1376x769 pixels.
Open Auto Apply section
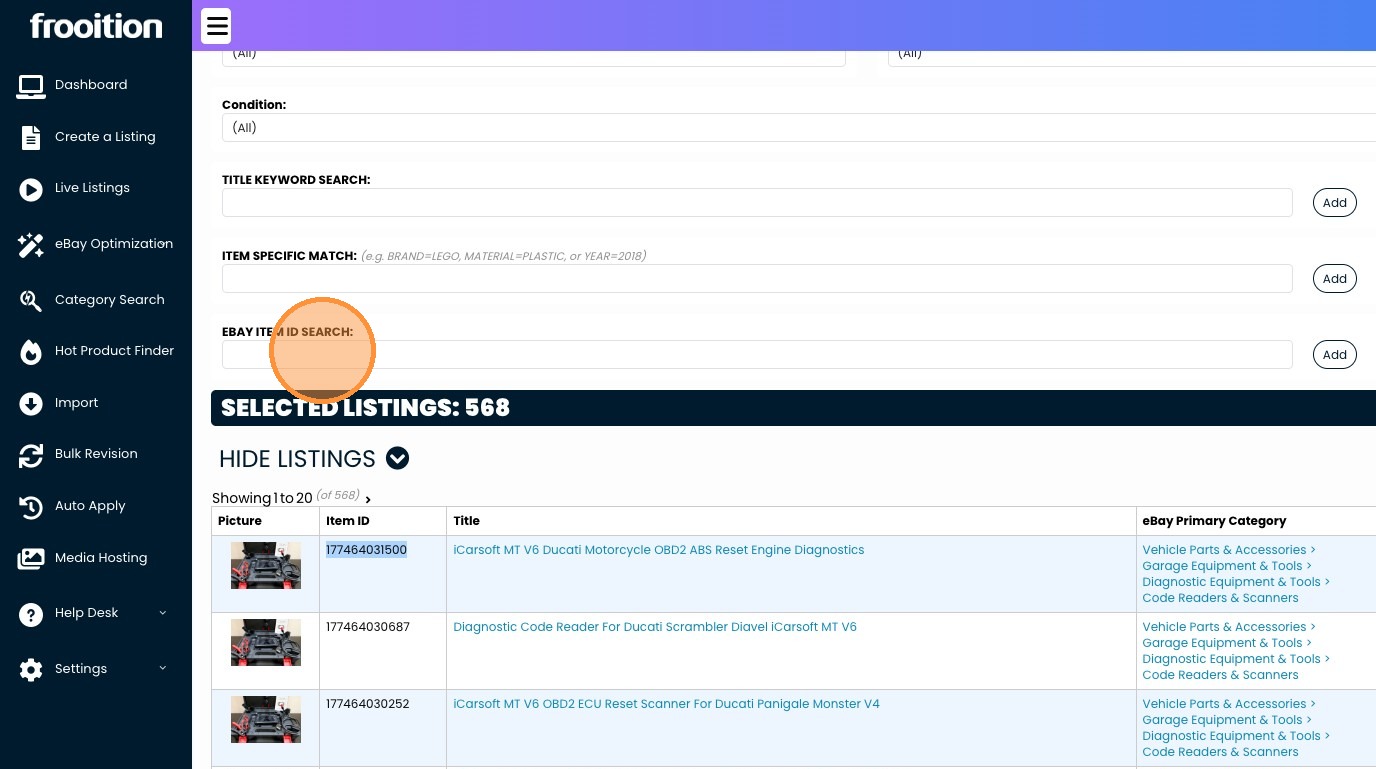click(90, 506)
